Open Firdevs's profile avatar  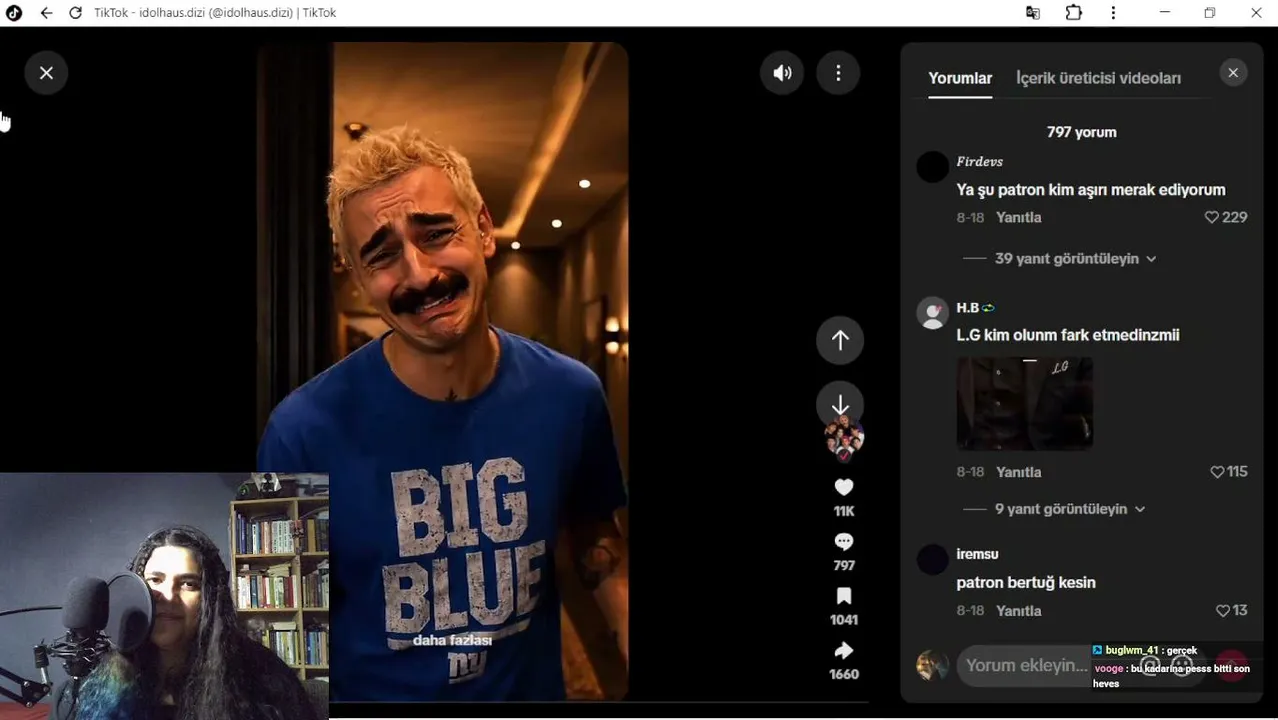(932, 167)
